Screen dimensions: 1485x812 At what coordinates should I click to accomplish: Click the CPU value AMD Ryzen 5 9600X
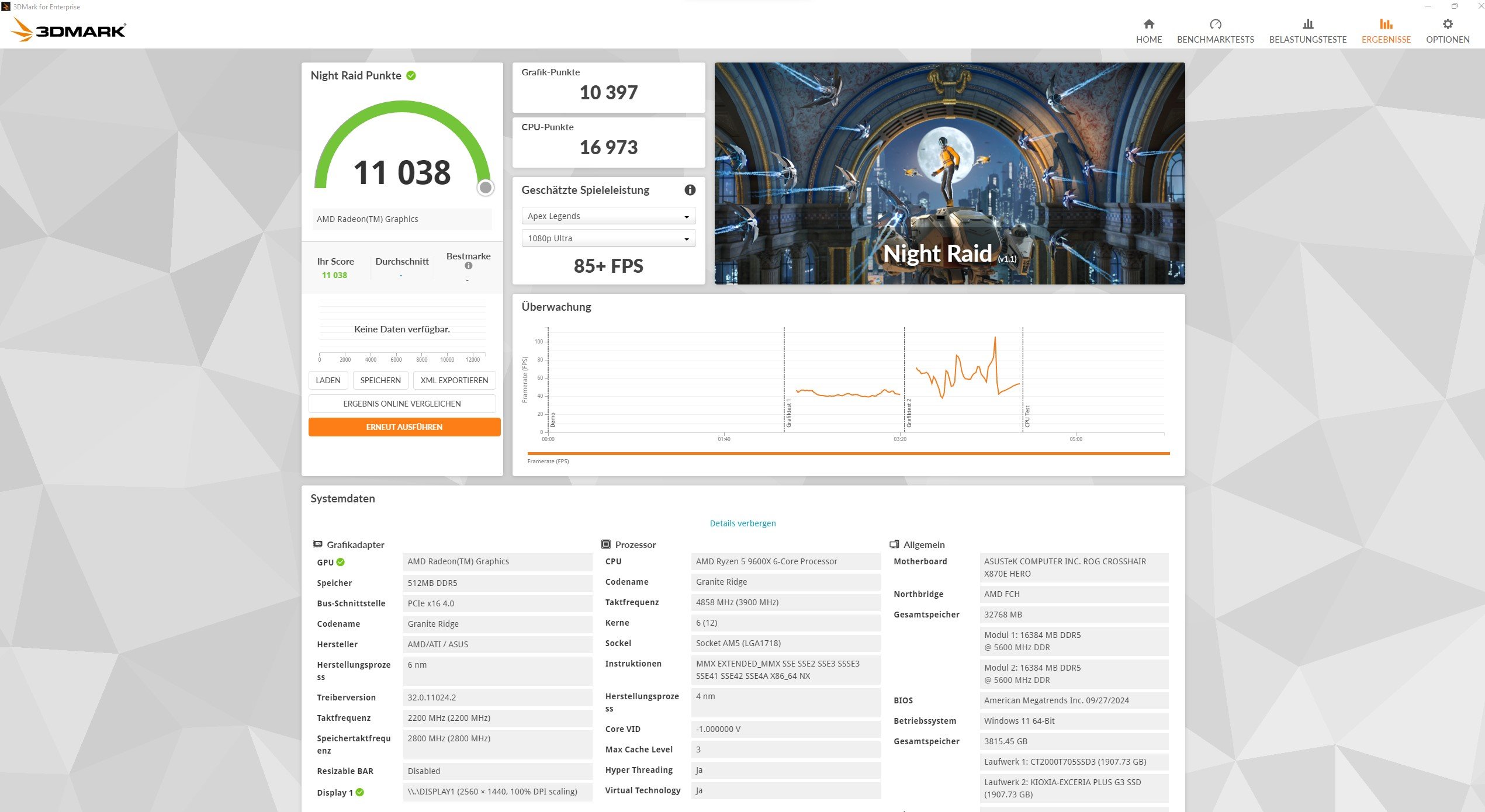pos(785,561)
